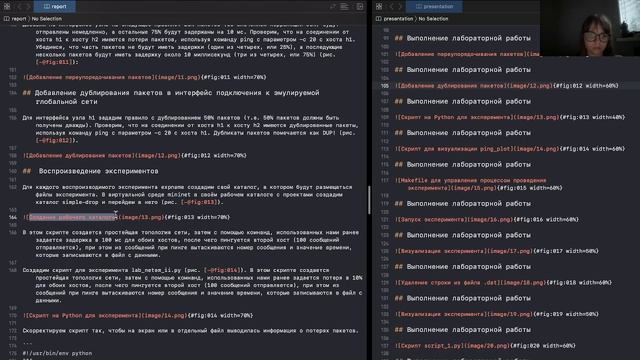The height and width of the screenshot is (360, 640).
Task: Click presentation line with image/17.png fig:017
Action: tap(496, 251)
